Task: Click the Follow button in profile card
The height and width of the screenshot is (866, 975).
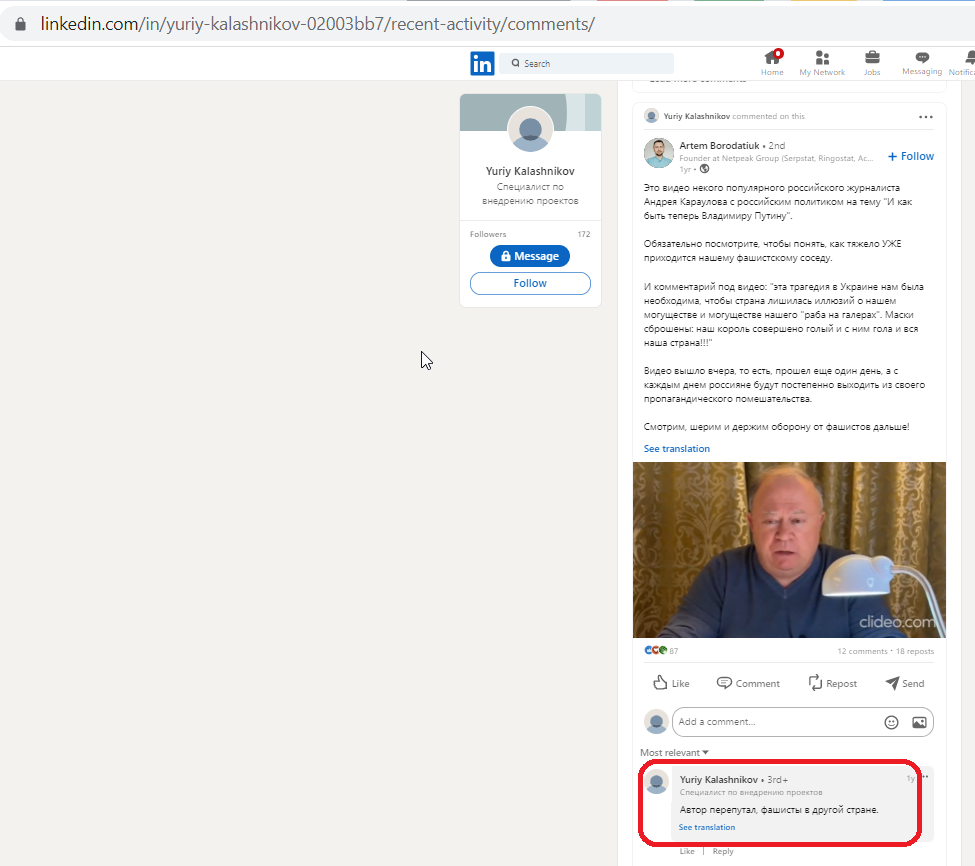Action: coord(530,283)
